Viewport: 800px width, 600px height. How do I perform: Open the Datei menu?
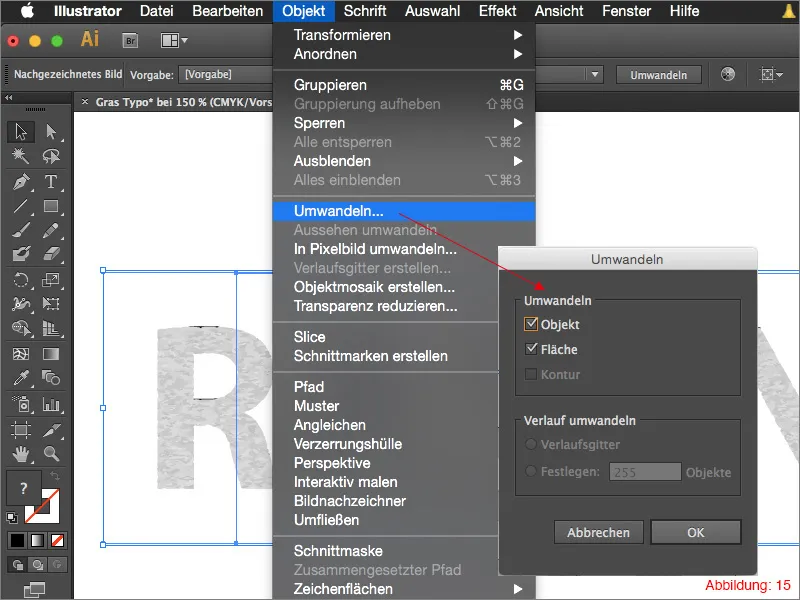[157, 11]
